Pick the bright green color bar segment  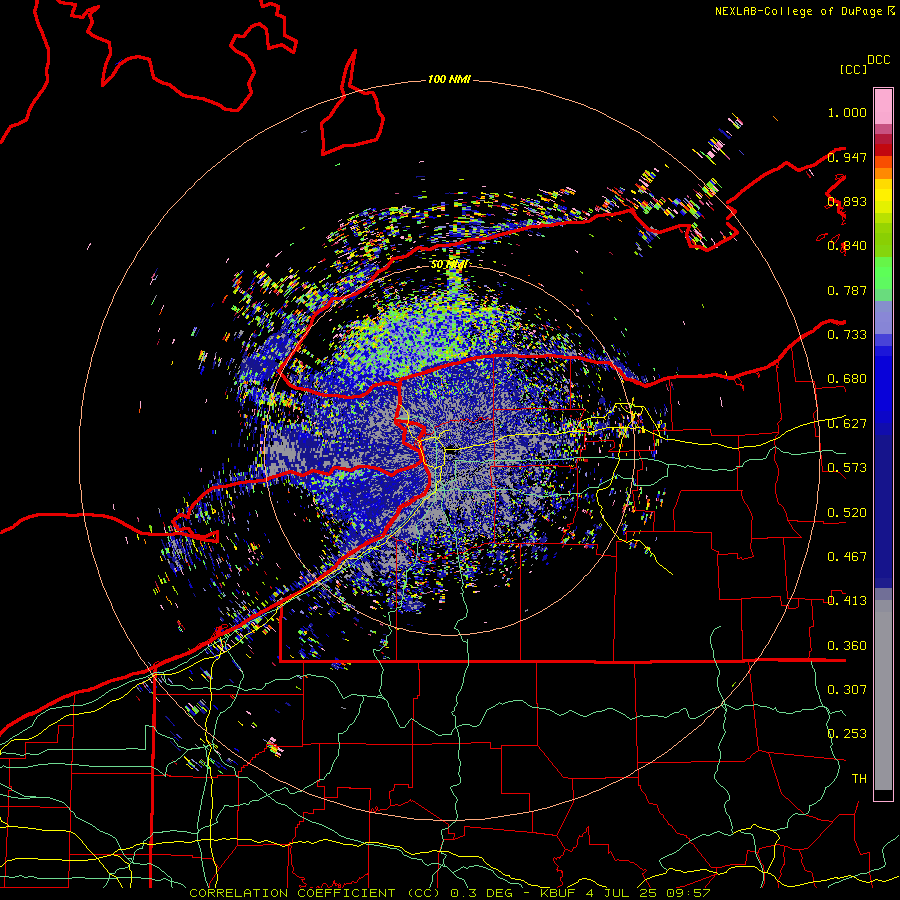point(883,273)
